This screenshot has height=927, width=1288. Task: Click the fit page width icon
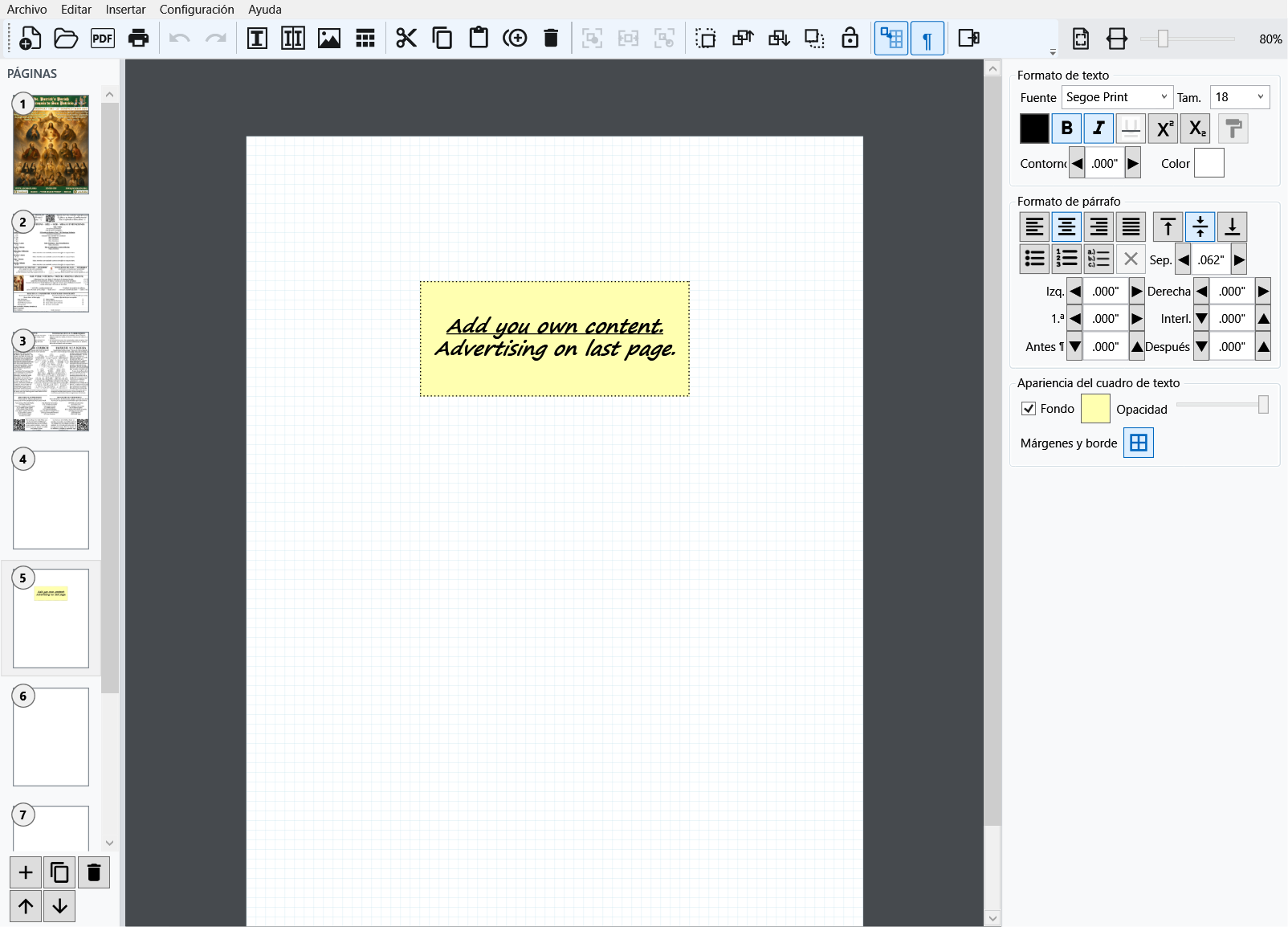[1117, 38]
